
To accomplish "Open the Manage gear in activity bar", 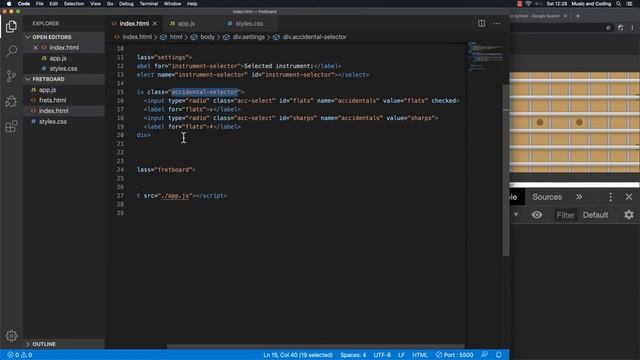I will click(x=11, y=336).
